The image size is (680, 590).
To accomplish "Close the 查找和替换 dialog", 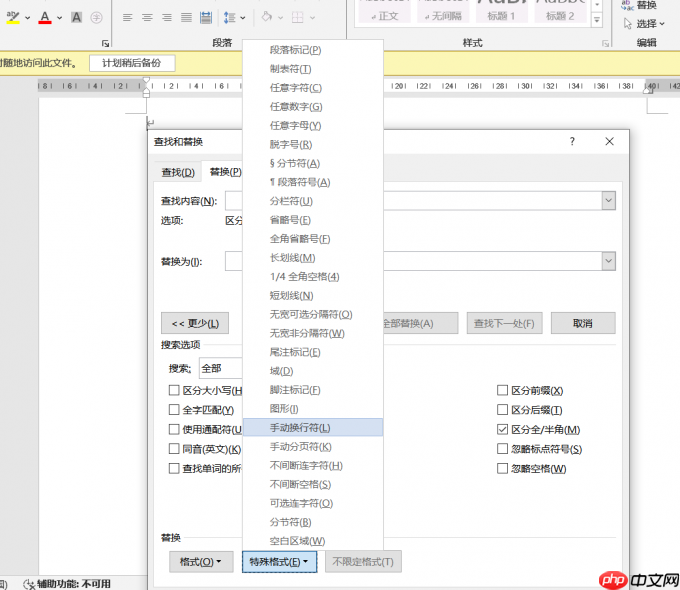I will [x=609, y=141].
